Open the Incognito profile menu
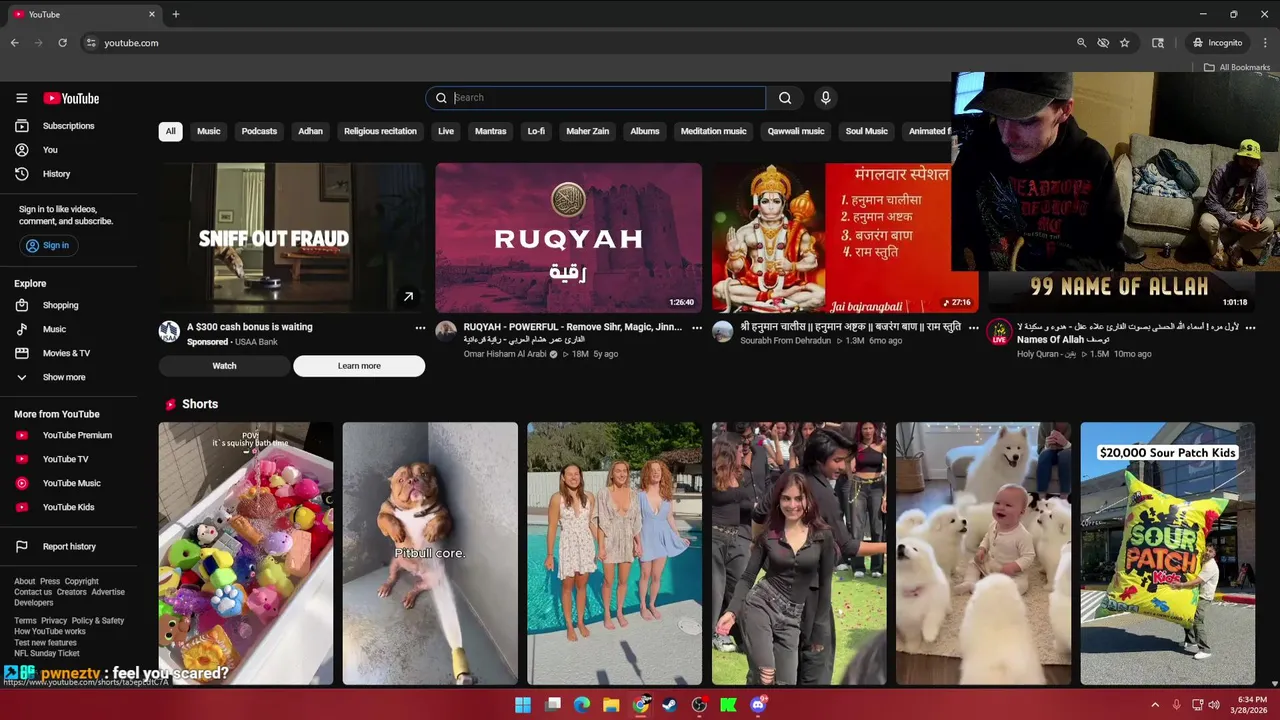The height and width of the screenshot is (720, 1280). 1217,43
